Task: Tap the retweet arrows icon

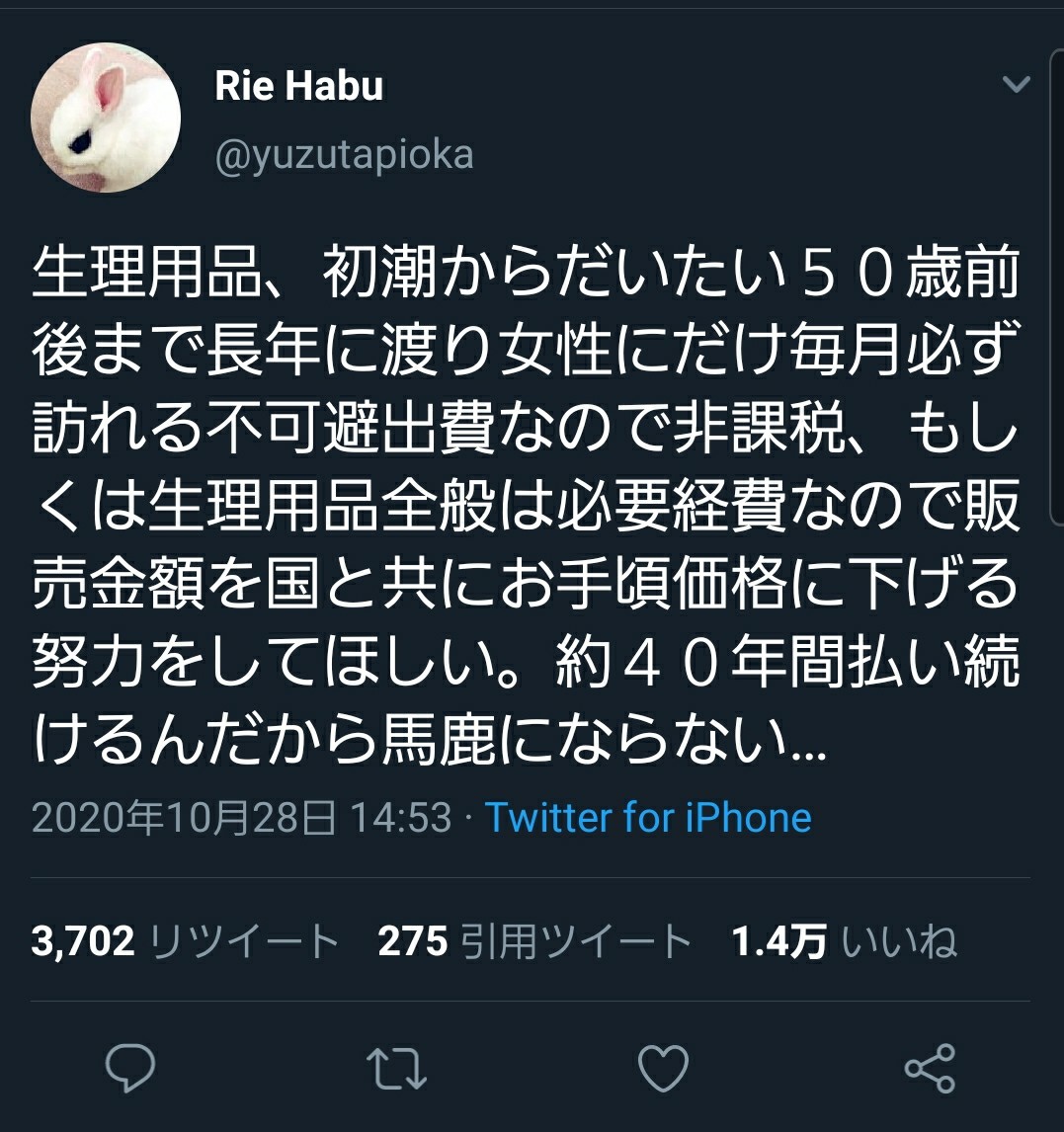Action: [x=396, y=1069]
